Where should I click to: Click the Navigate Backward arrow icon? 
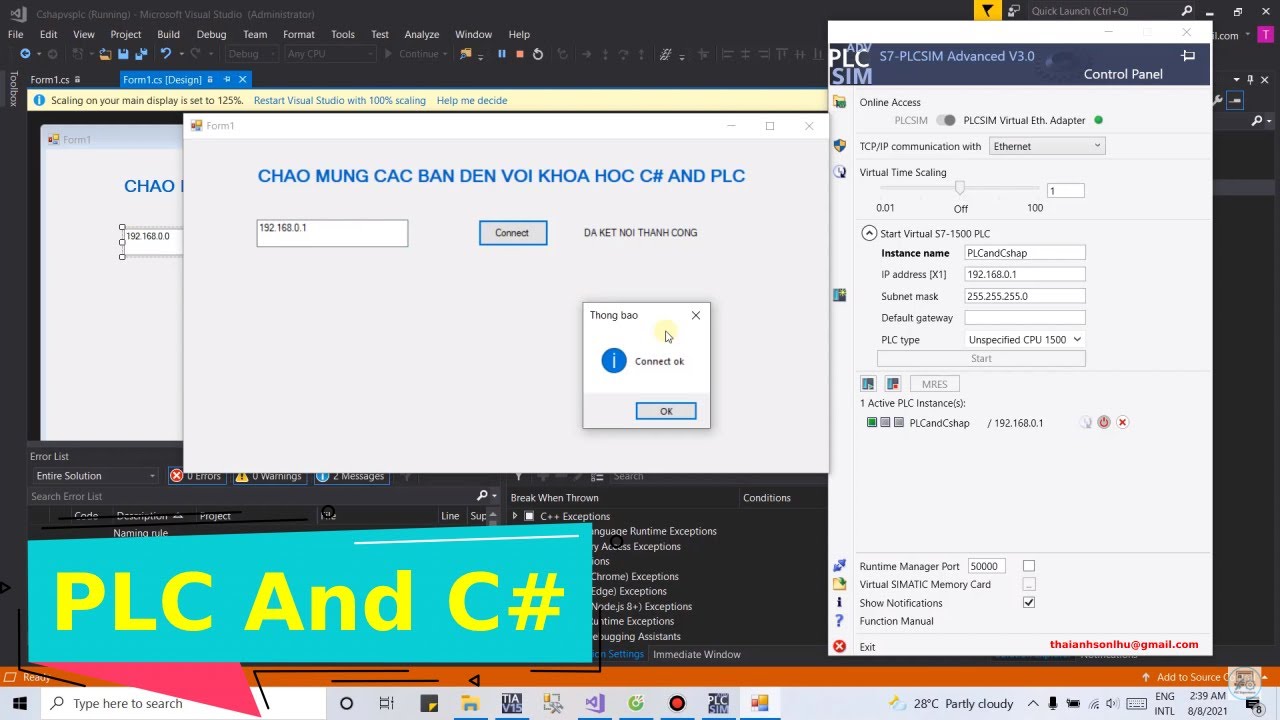(x=25, y=54)
